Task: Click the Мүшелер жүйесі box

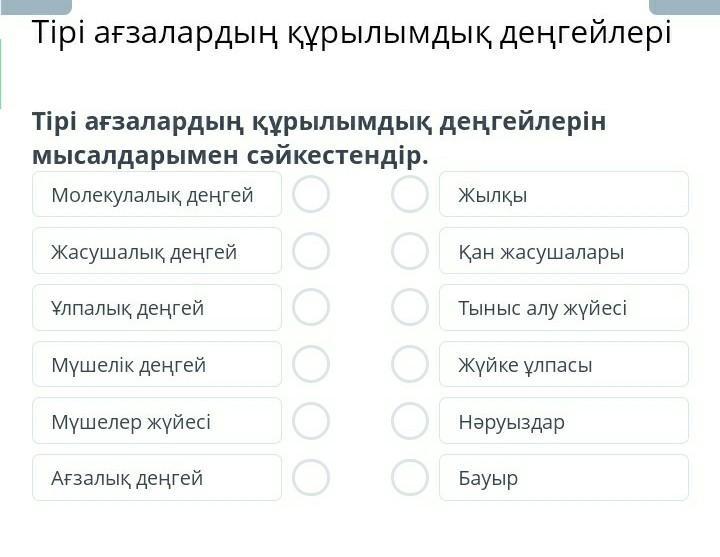Action: (x=157, y=421)
